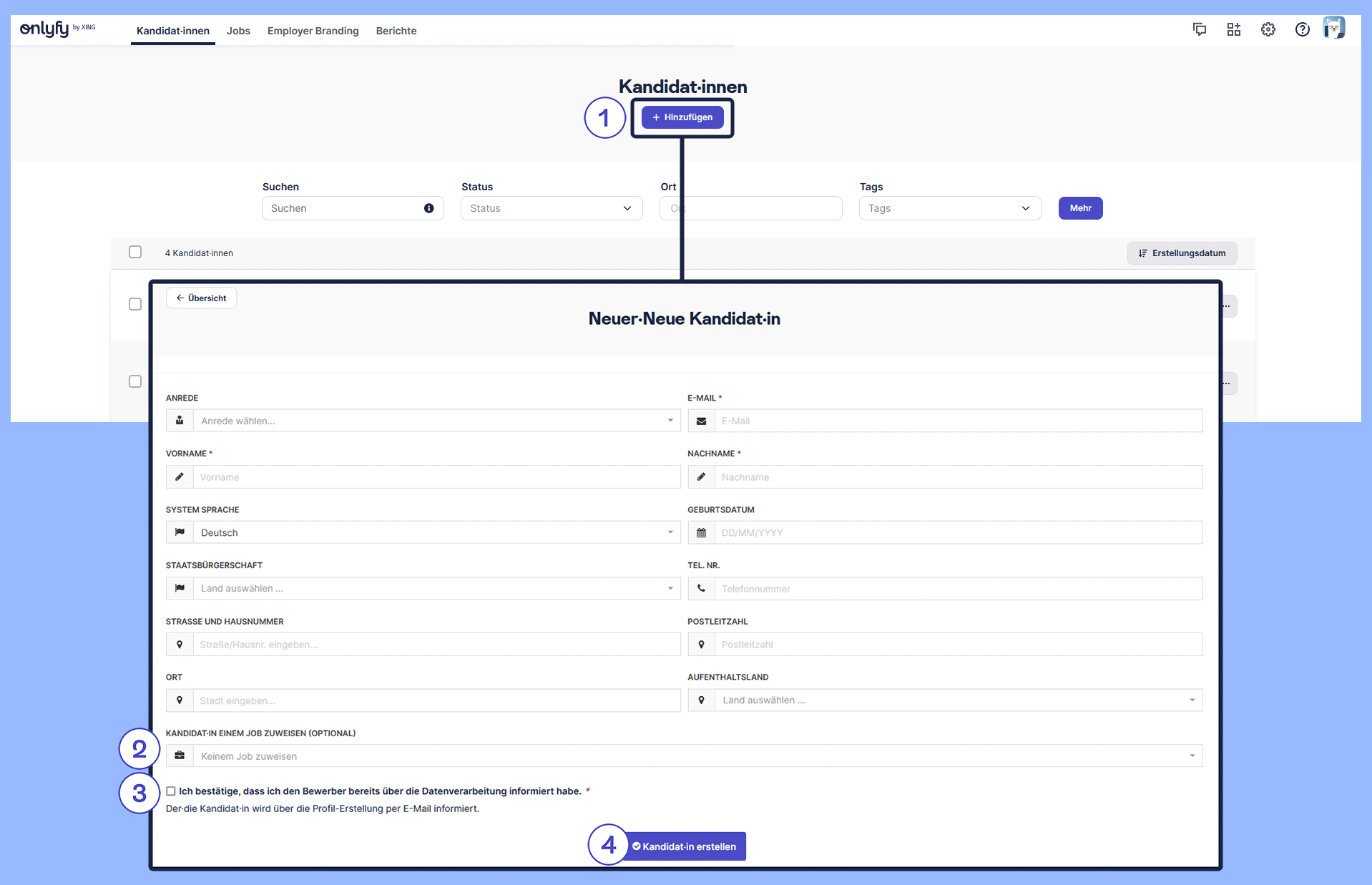
Task: Check the first candidate row checkbox
Action: point(135,304)
